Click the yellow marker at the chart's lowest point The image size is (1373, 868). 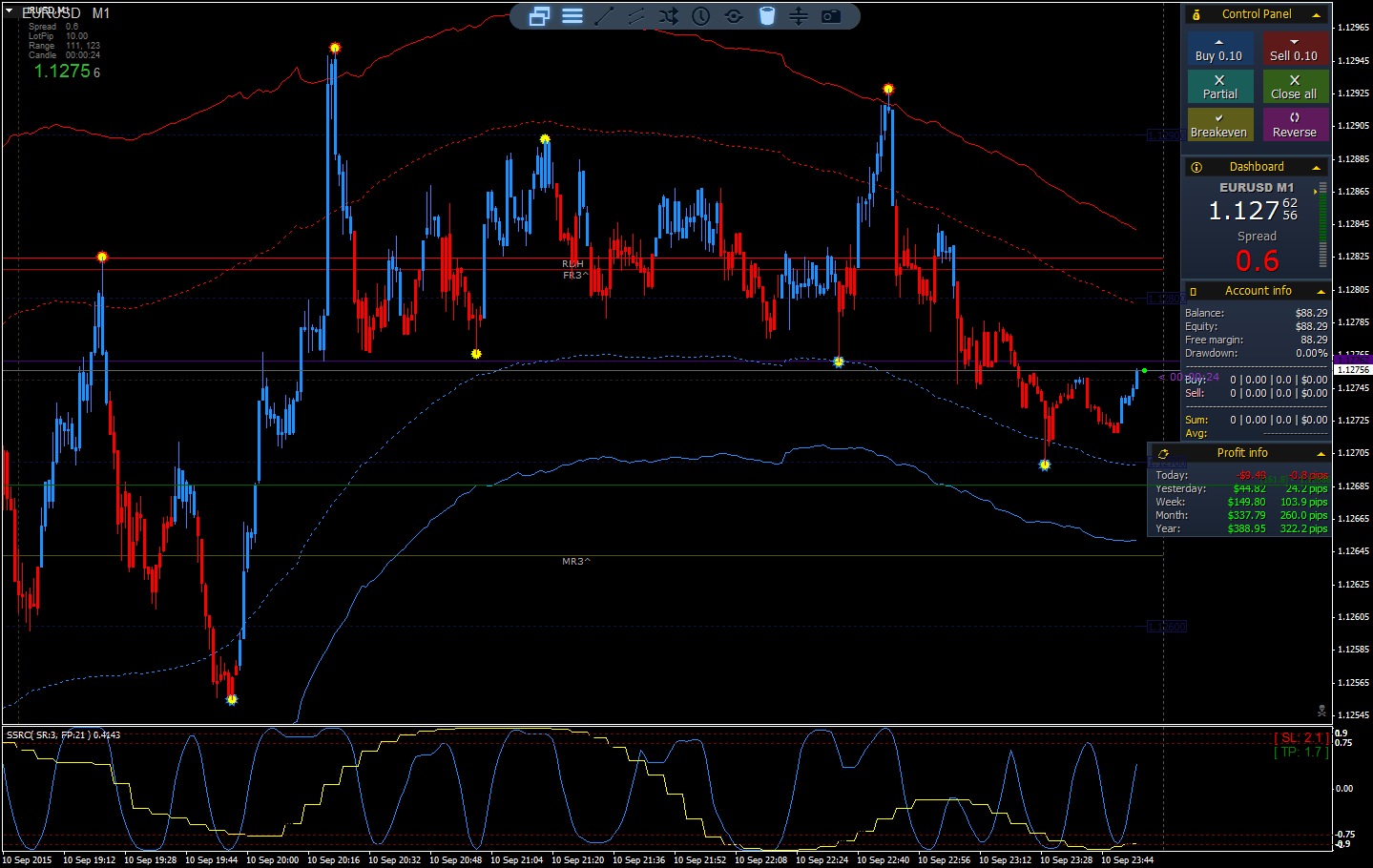[x=232, y=699]
